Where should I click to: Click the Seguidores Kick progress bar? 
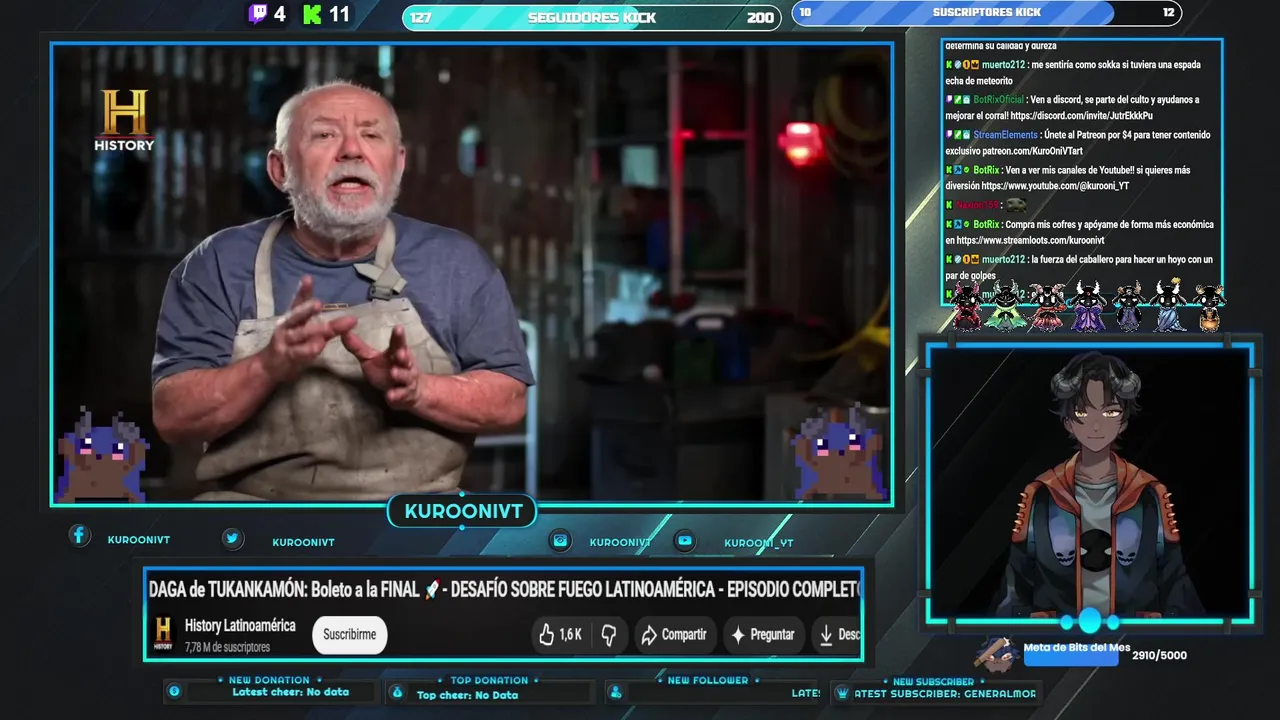point(591,18)
